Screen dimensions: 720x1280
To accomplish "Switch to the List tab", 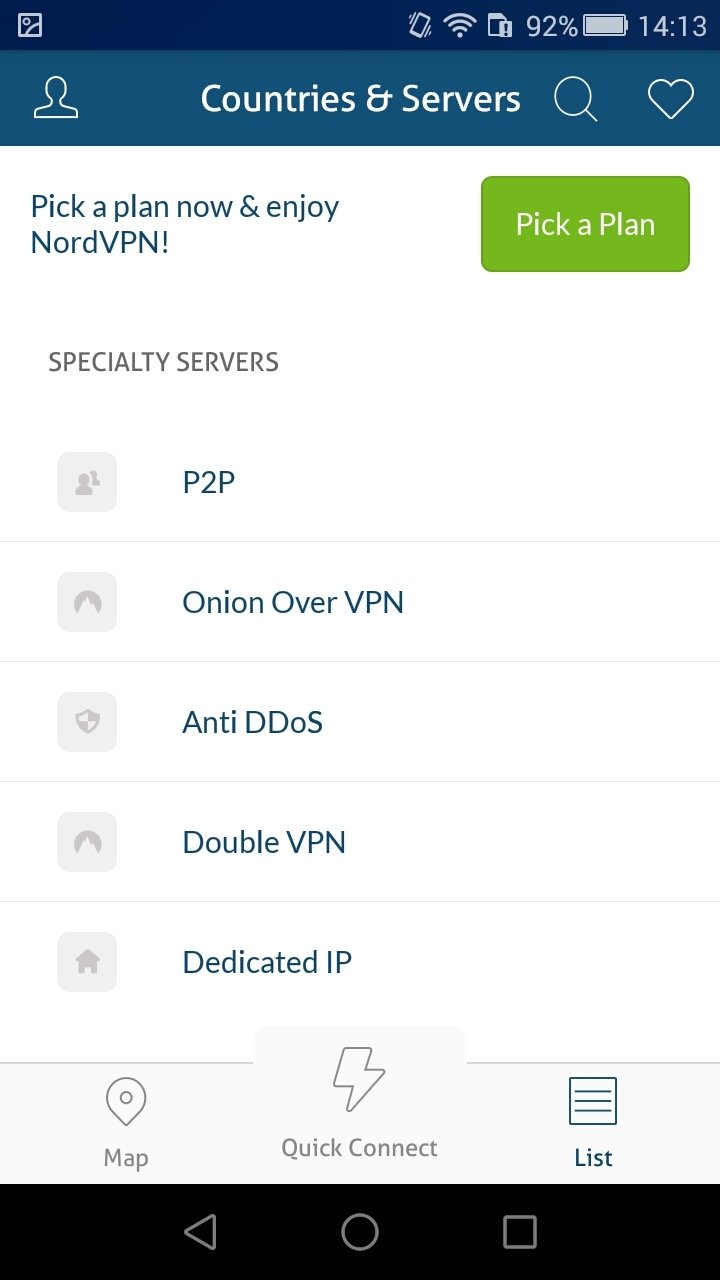I will pos(593,1122).
